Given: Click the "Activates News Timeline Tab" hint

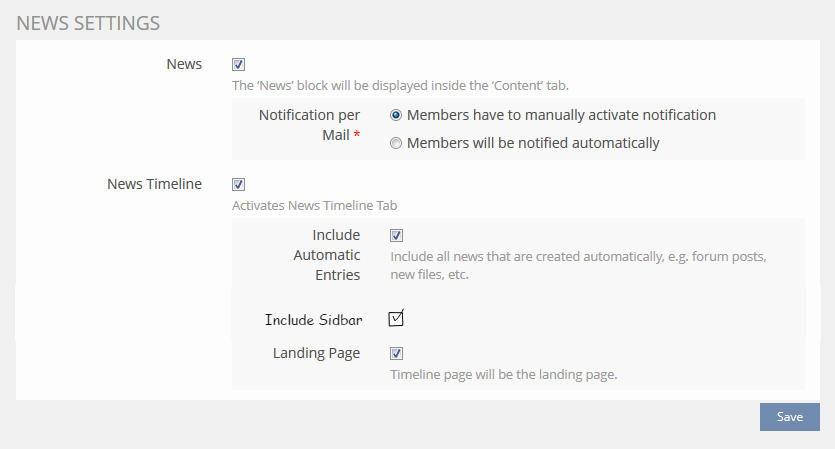Looking at the screenshot, I should 315,205.
